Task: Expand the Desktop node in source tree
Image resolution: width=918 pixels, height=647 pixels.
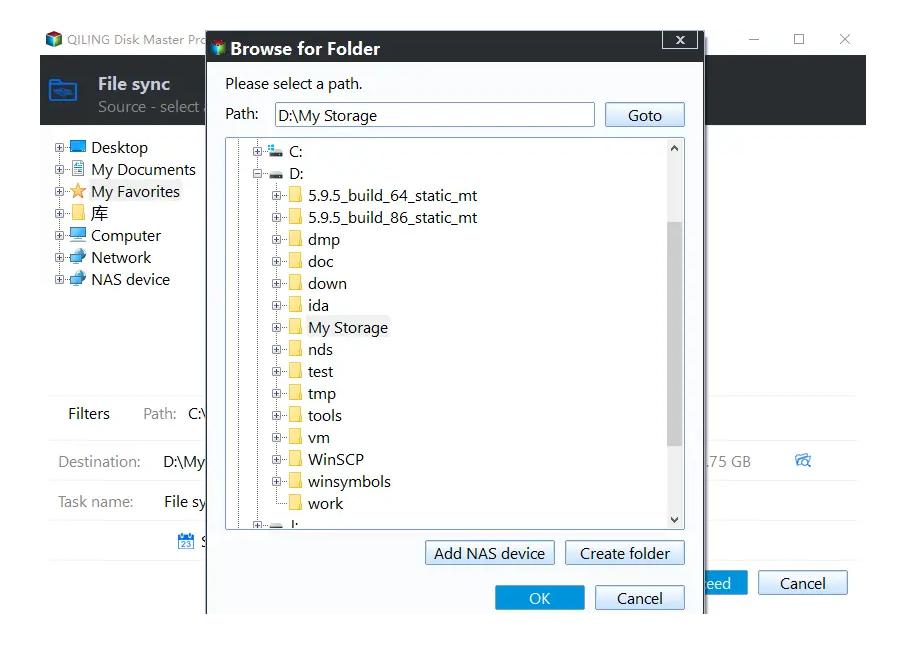Action: (x=60, y=148)
